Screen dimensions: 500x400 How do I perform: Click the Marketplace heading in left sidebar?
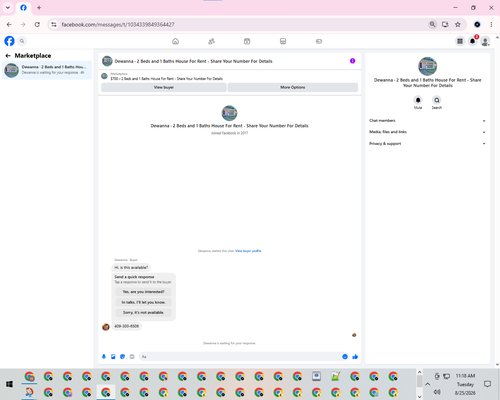33,56
